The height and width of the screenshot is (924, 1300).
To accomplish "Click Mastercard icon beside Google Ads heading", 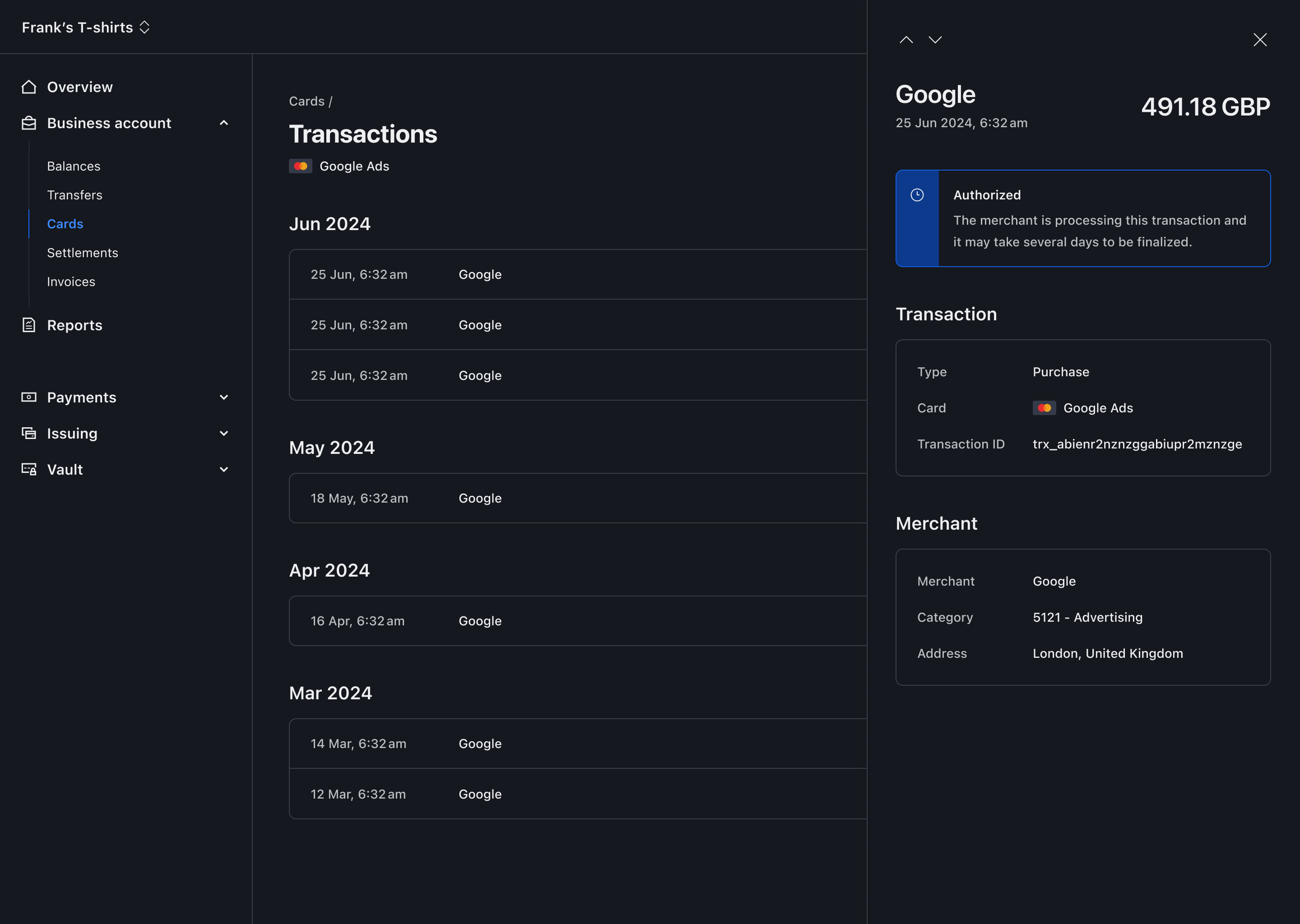I will tap(301, 166).
